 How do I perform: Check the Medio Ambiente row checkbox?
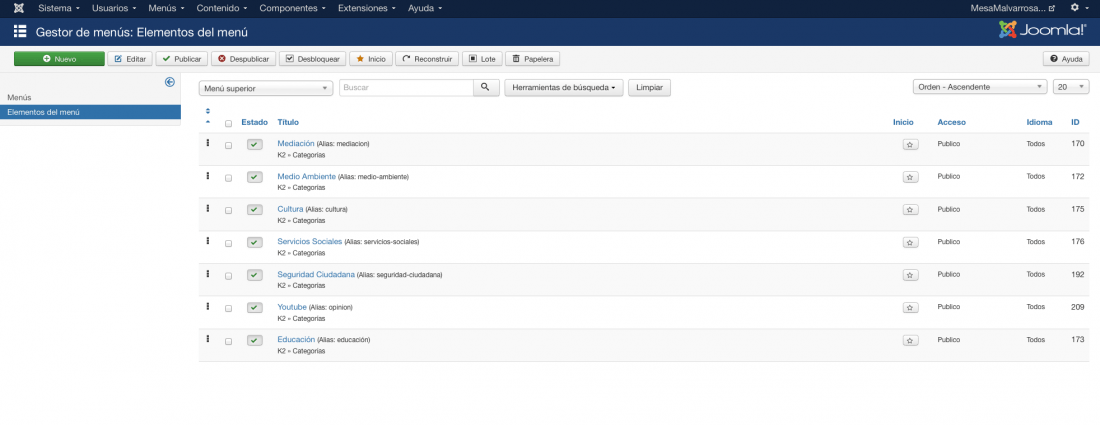point(228,178)
